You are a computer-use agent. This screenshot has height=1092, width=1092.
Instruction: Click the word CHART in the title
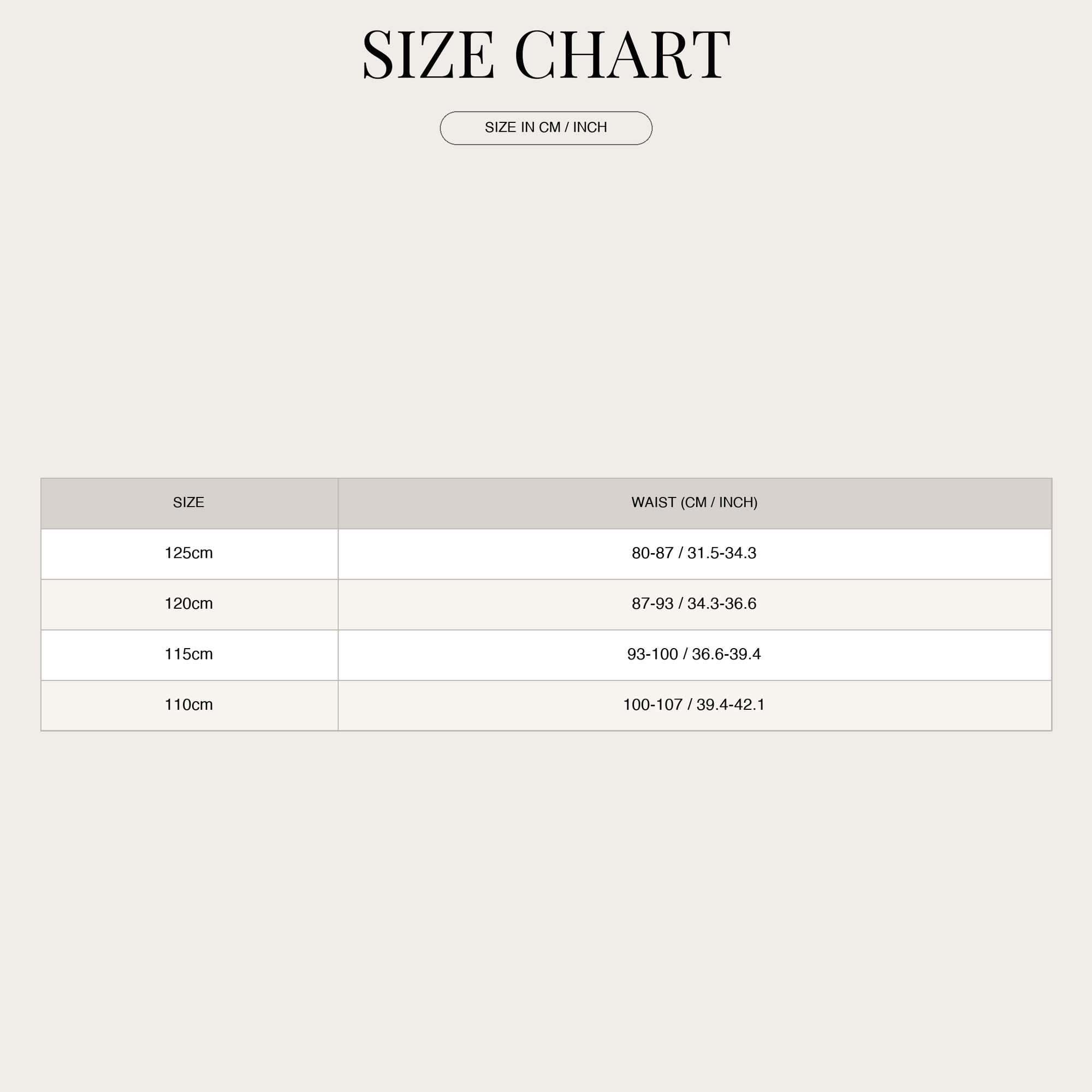tap(622, 54)
